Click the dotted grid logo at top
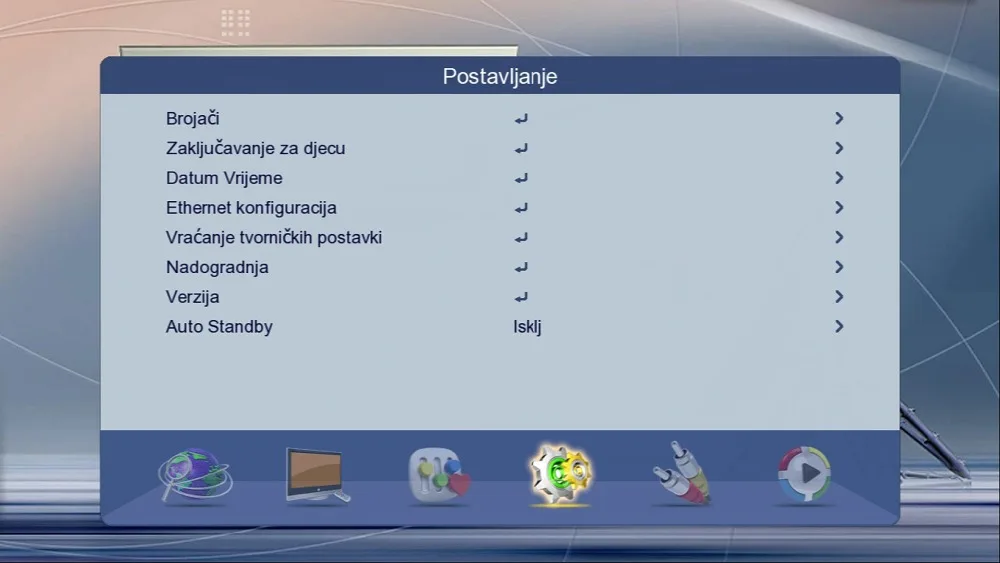1000x563 pixels. 235,23
